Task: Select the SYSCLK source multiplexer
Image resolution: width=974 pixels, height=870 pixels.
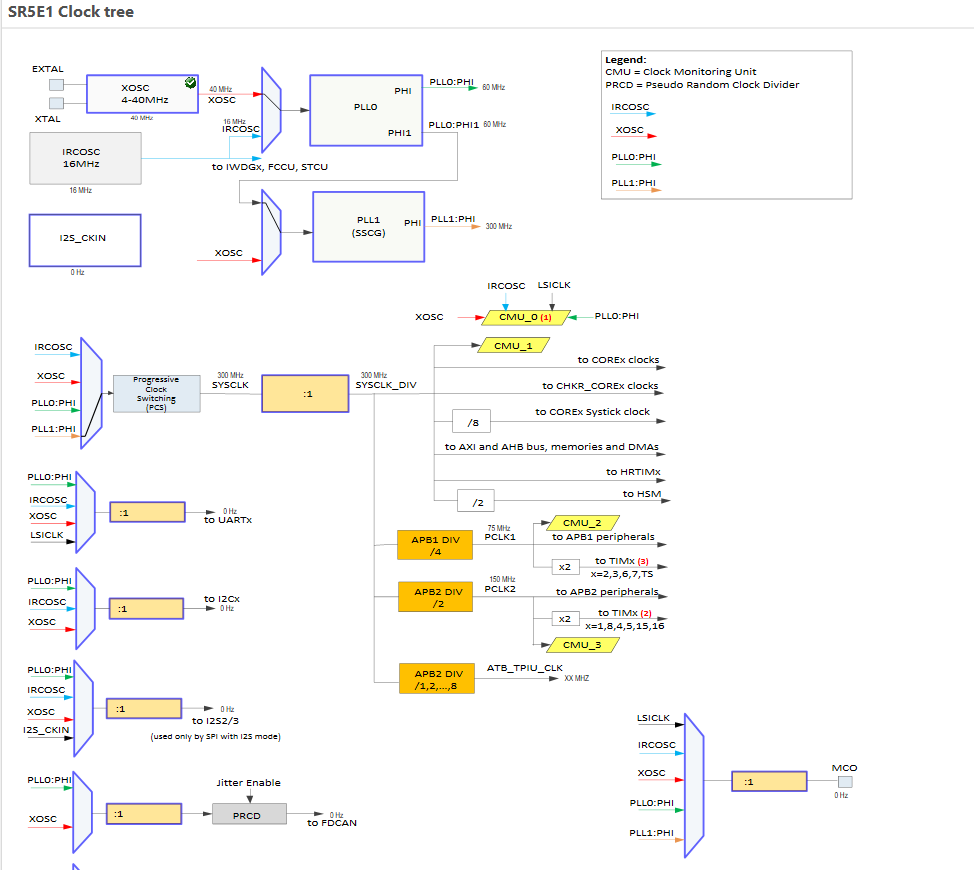Action: coord(91,393)
